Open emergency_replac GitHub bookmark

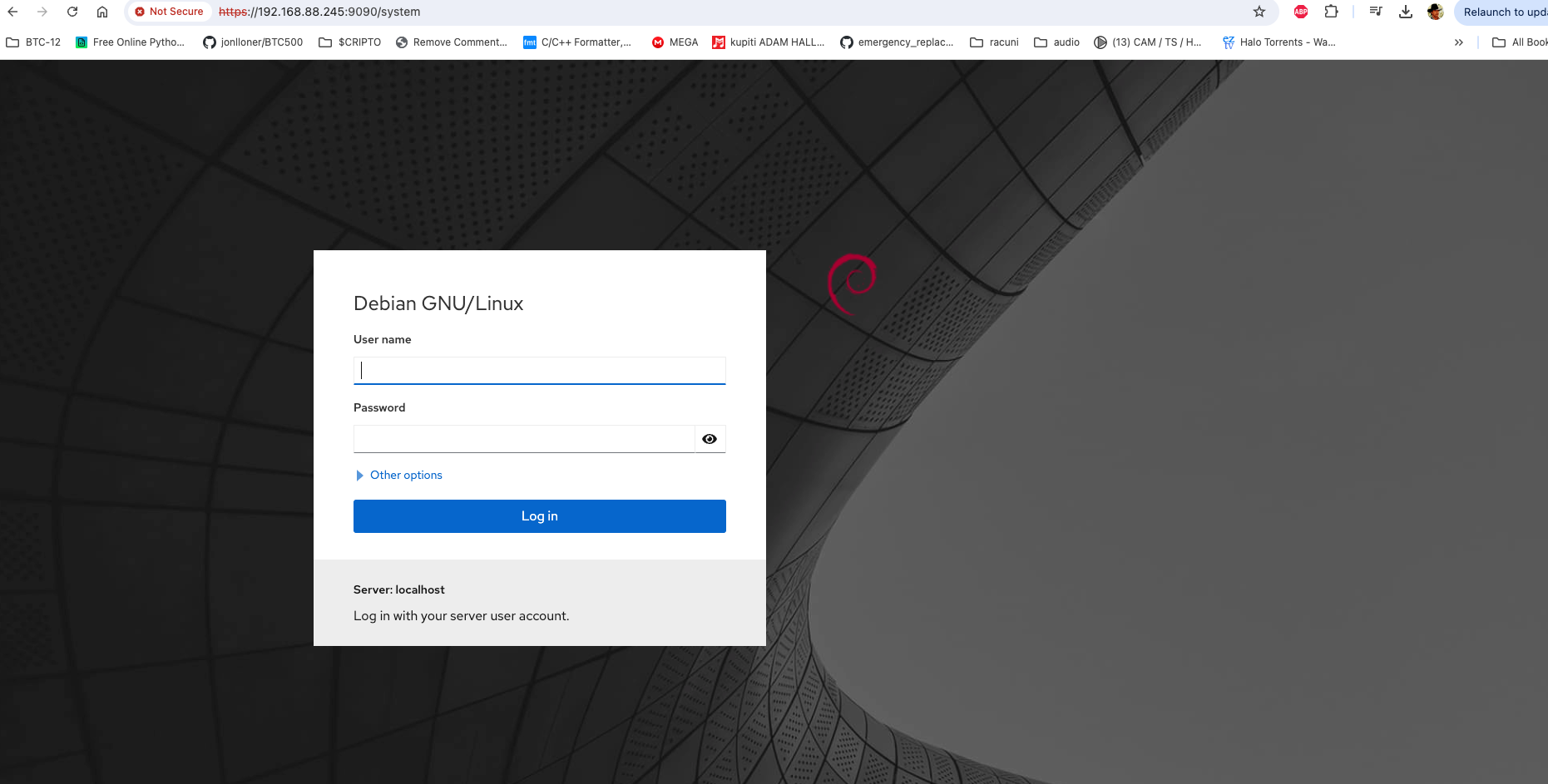coord(897,42)
